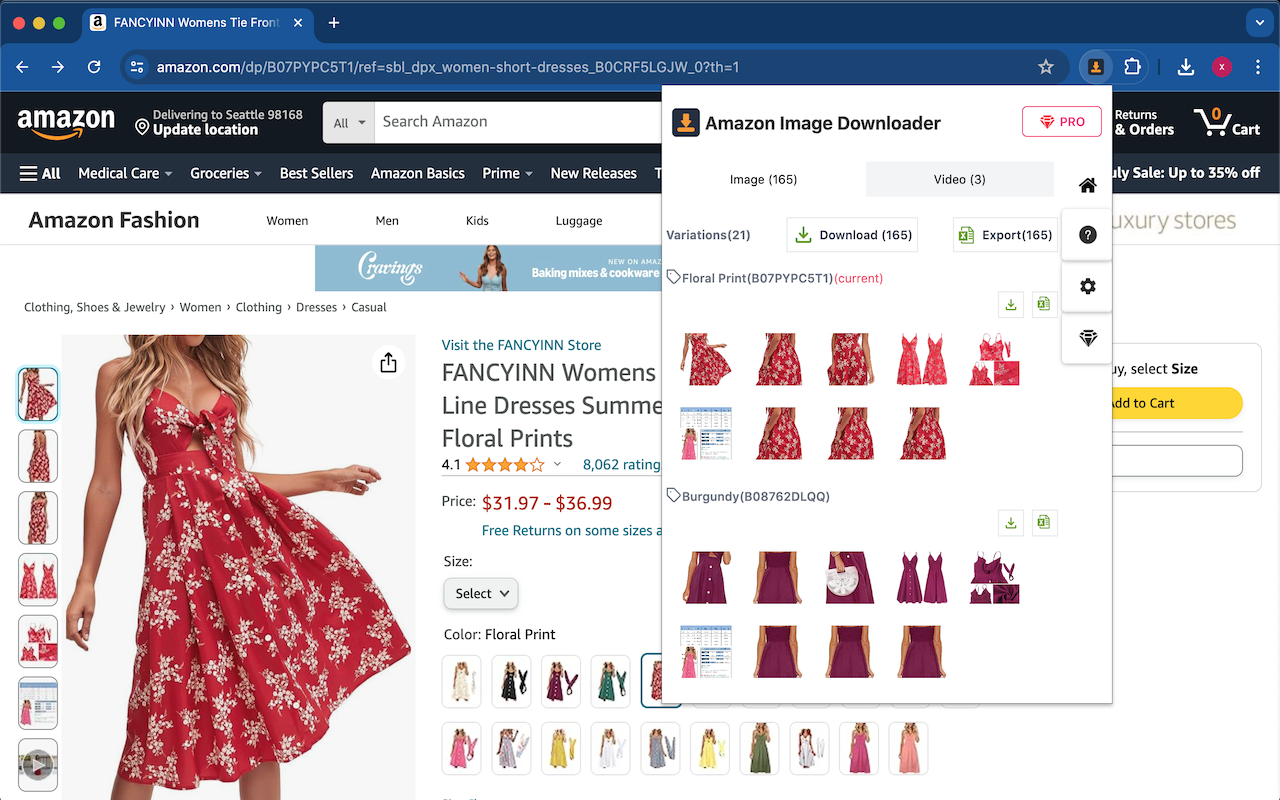Image resolution: width=1280 pixels, height=800 pixels.
Task: Open the Amazon shopping cart
Action: 1227,122
